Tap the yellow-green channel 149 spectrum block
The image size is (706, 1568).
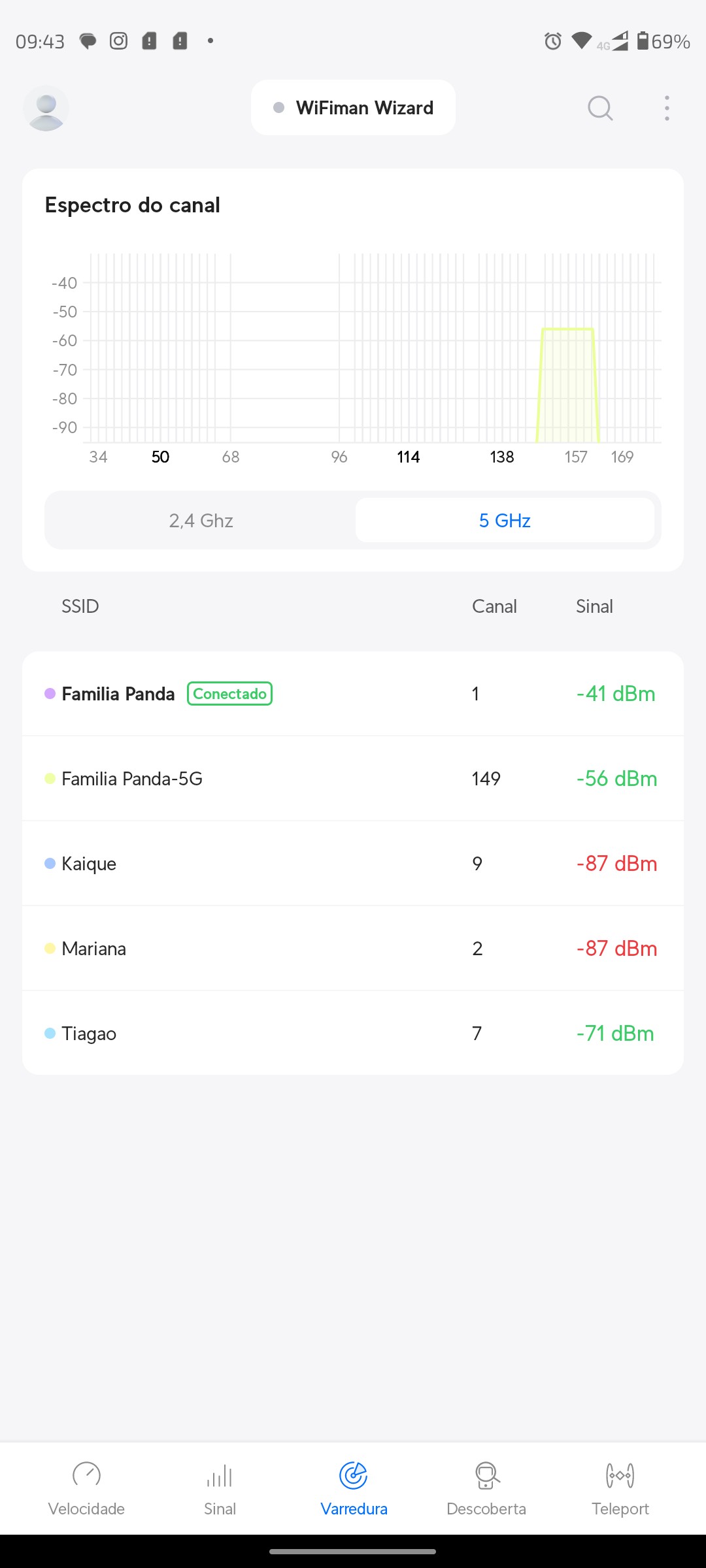567,385
